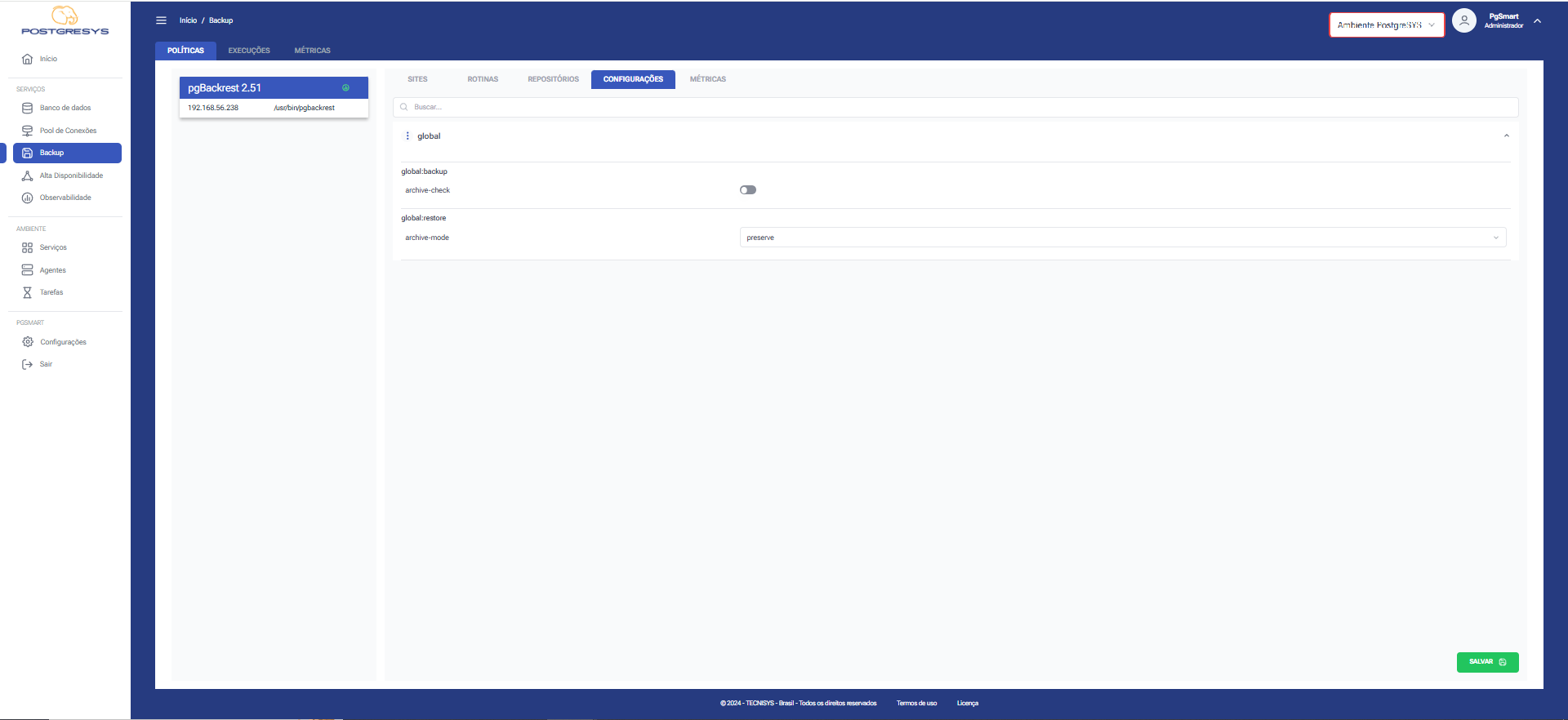This screenshot has height=720, width=1568.
Task: Open the Repositórios tab
Action: tap(553, 79)
